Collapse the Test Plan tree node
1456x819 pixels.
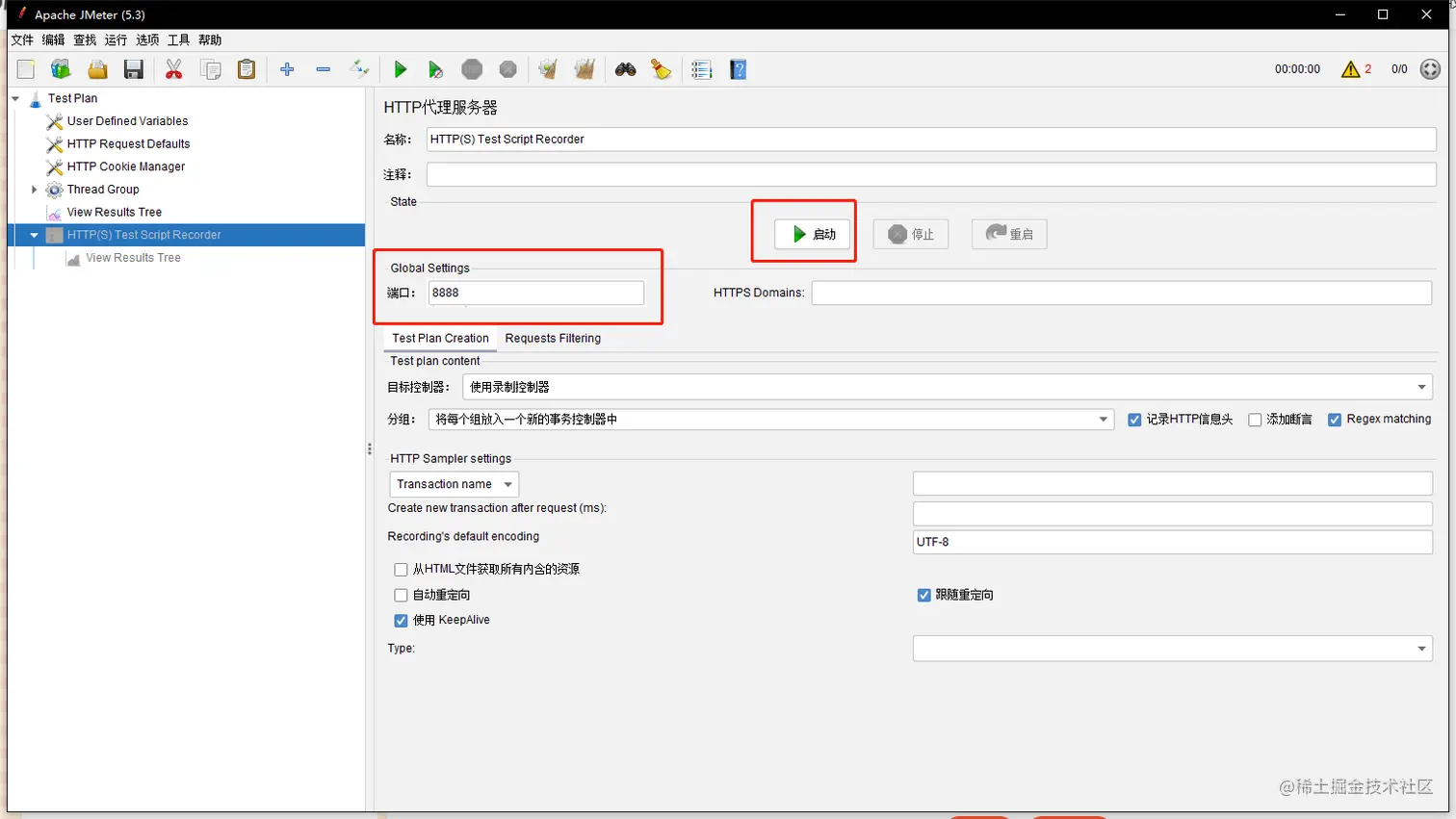coord(15,98)
